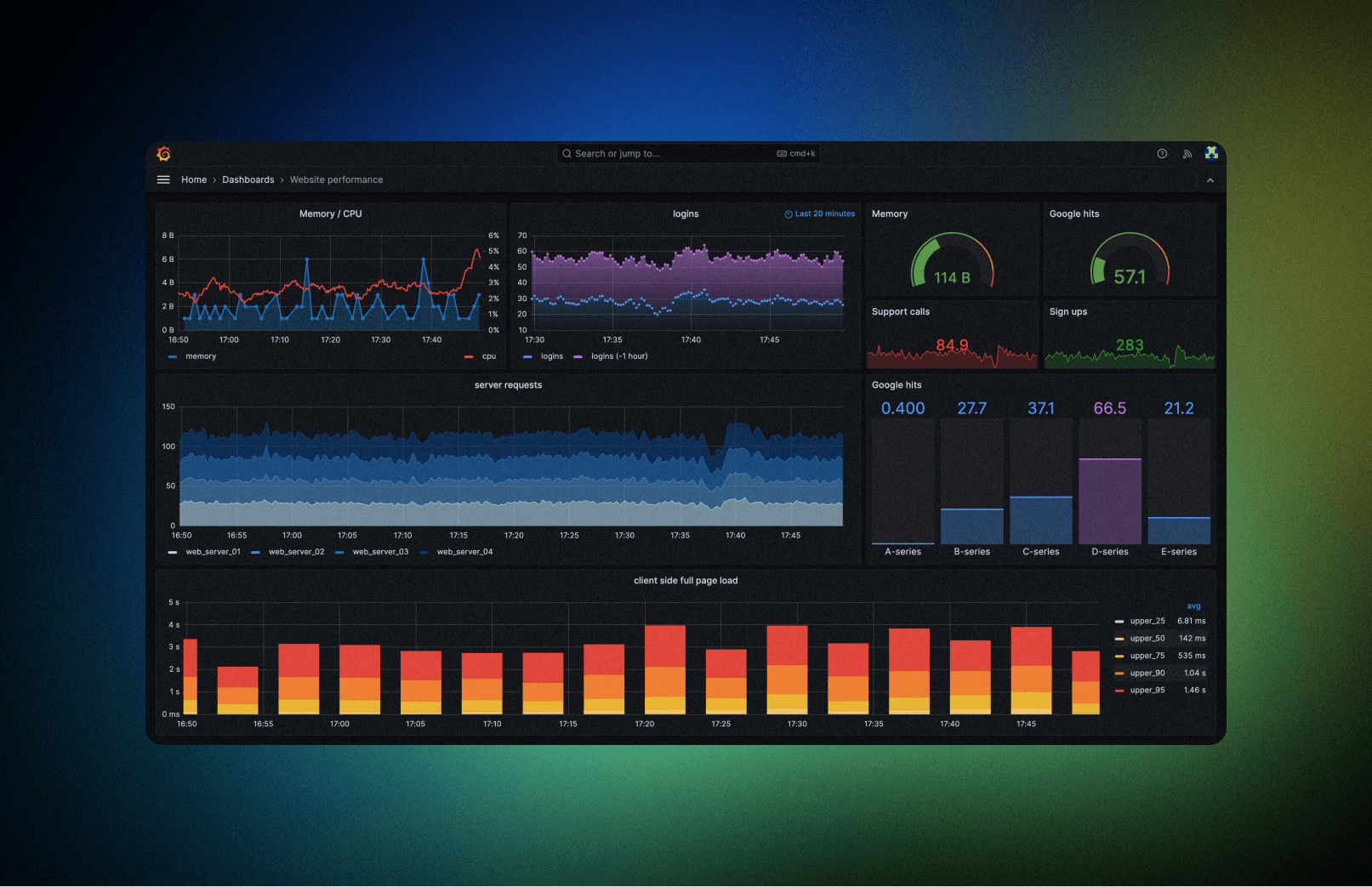Viewport: 1372px width, 887px height.
Task: Open the Memory / CPU panel title menu
Action: click(x=331, y=213)
